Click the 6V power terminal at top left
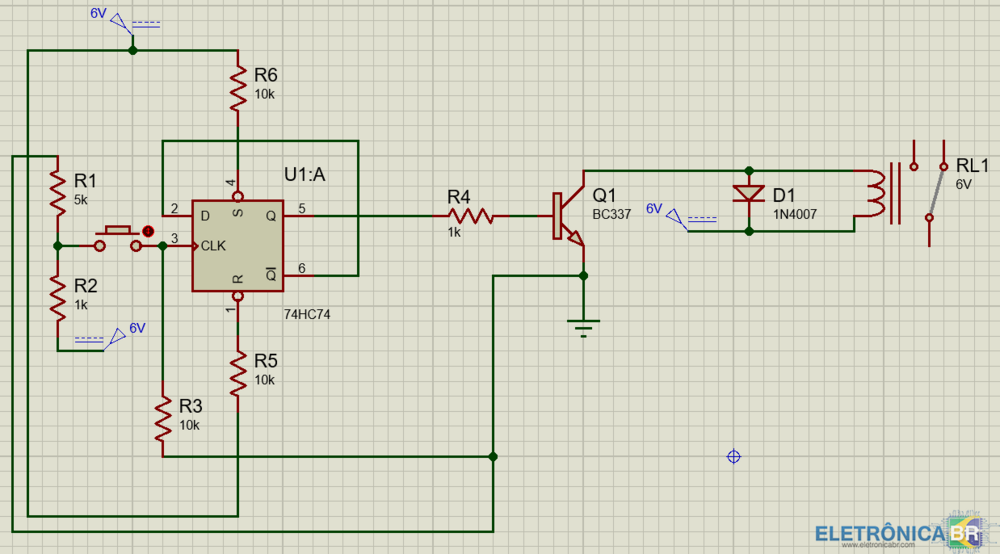Image resolution: width=1000 pixels, height=554 pixels. 120,23
